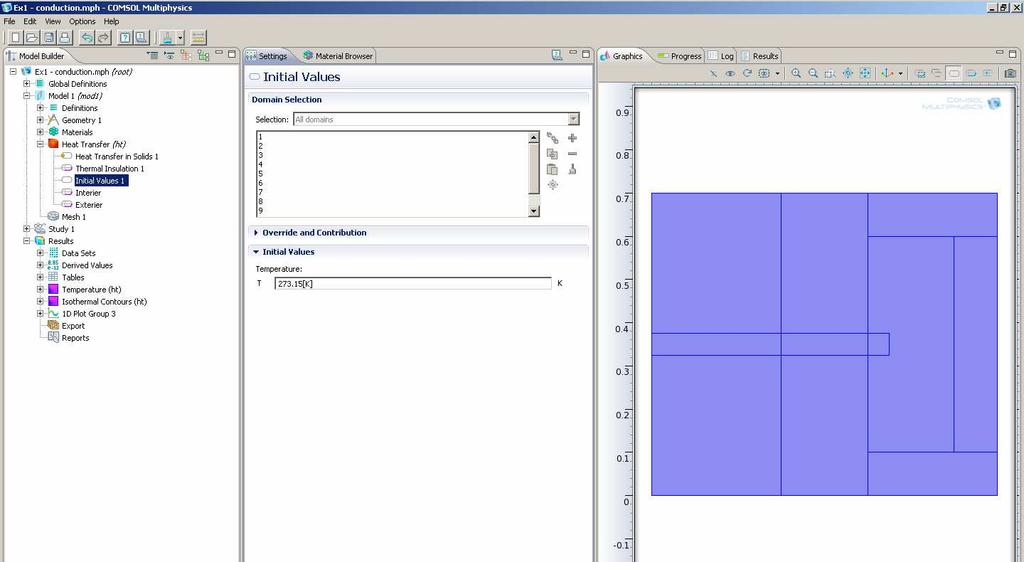The height and width of the screenshot is (562, 1024).
Task: Click the green tree-structure icon in Model Builder
Action: [203, 55]
